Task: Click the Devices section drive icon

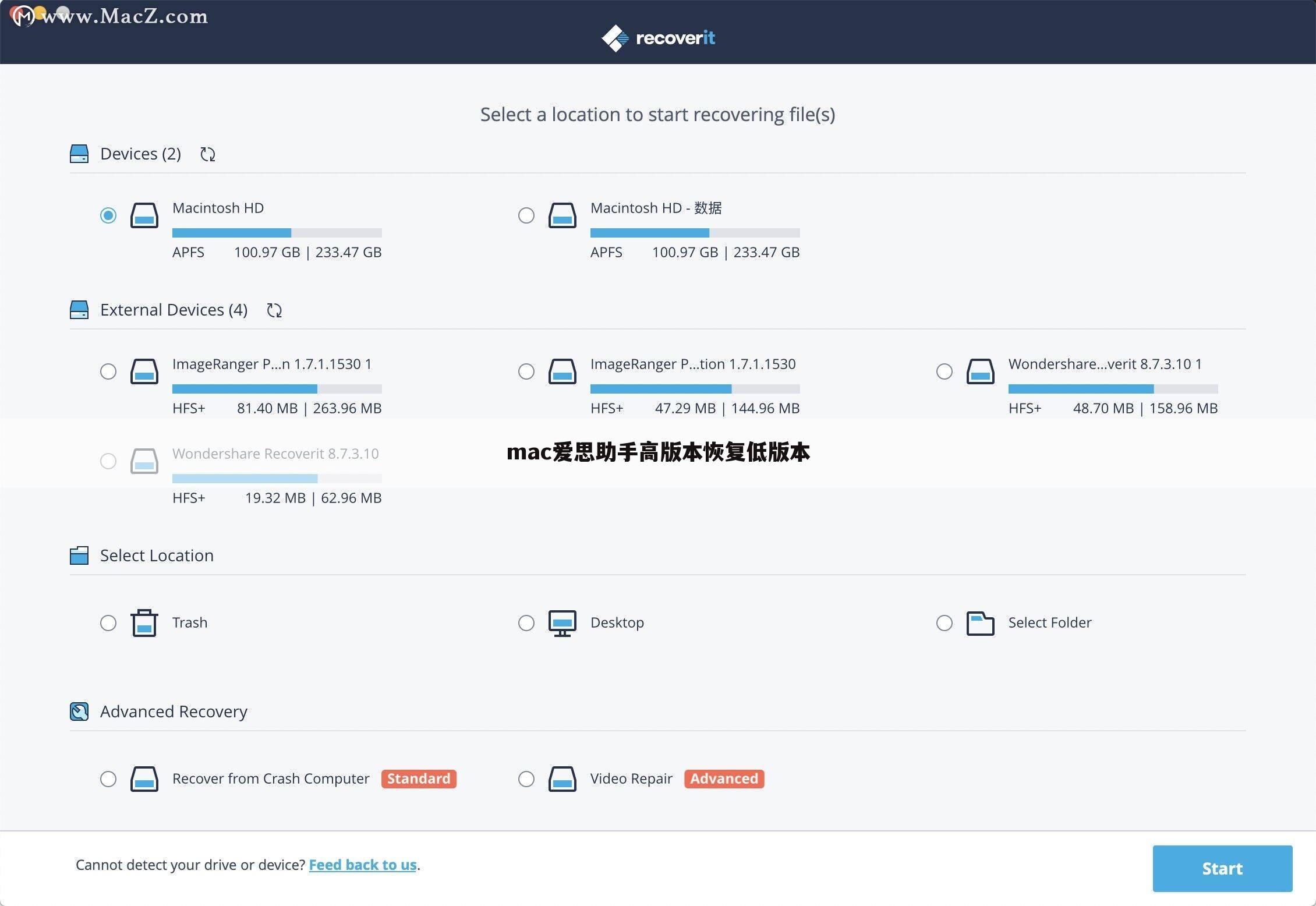Action: 79,154
